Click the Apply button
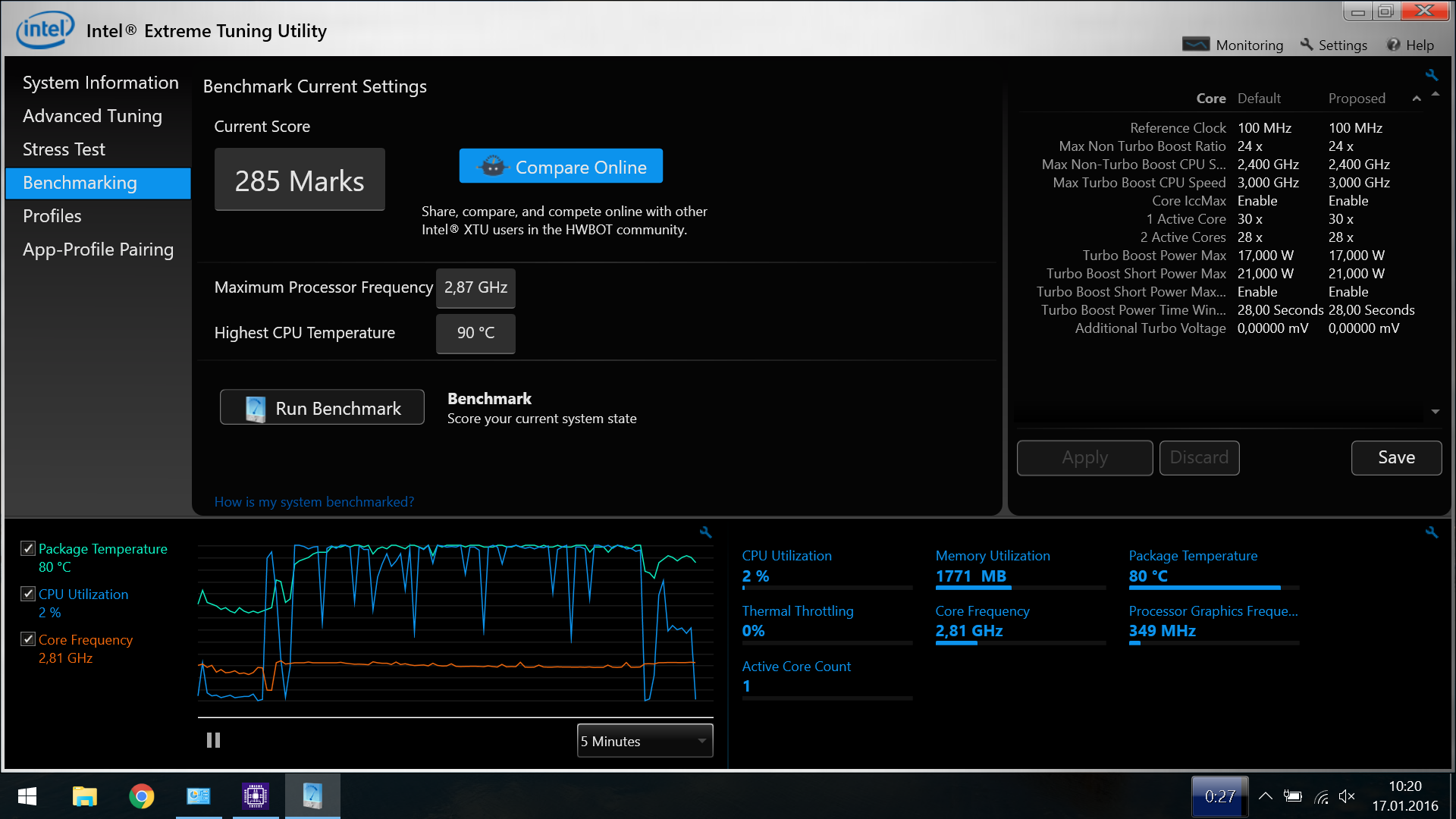1456x819 pixels. click(x=1084, y=457)
